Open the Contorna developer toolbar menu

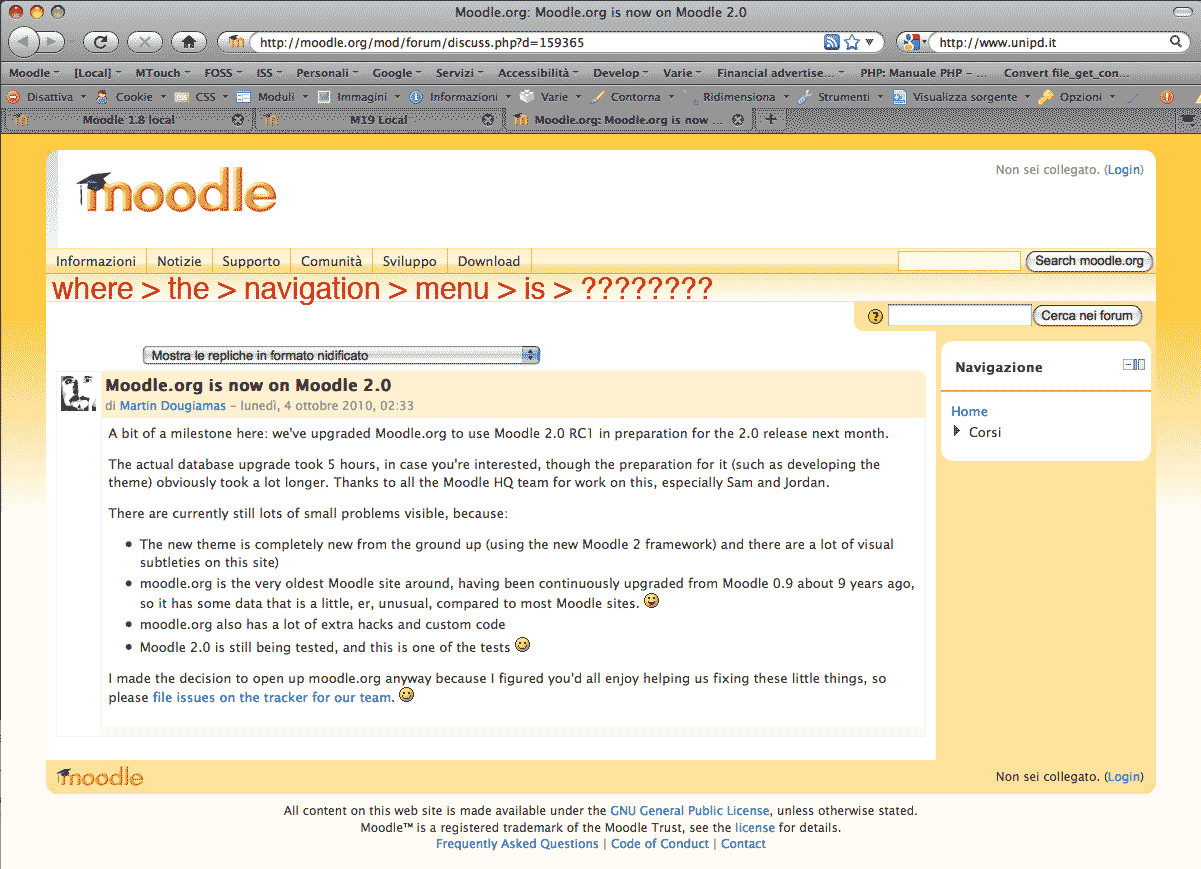tap(632, 97)
